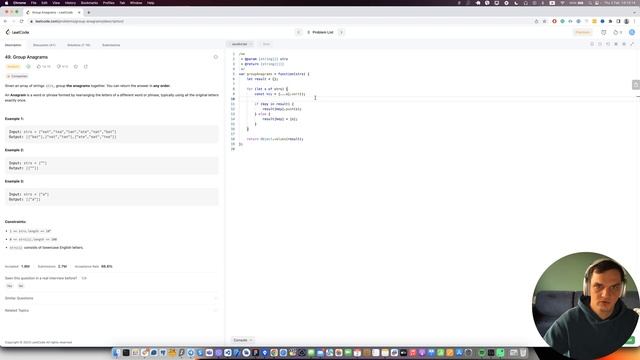Select the Group Anagrams browser tab

(53, 12)
